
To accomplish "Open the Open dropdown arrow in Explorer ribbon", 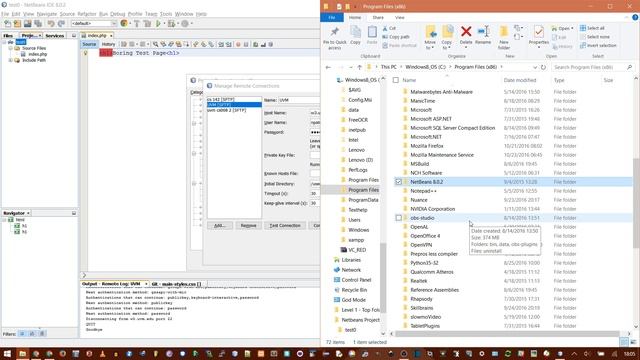I will 572,28.
